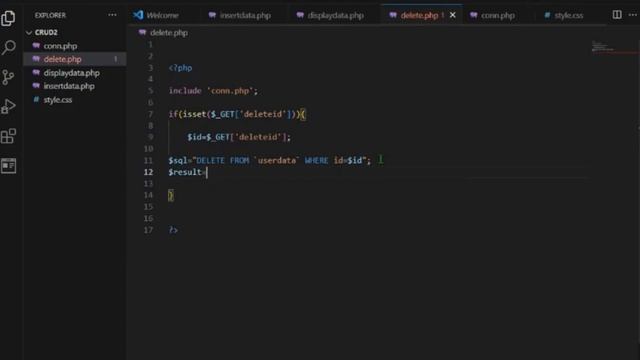Click line number 12 in the gutter
Screen dimensions: 640x360
click(x=148, y=172)
